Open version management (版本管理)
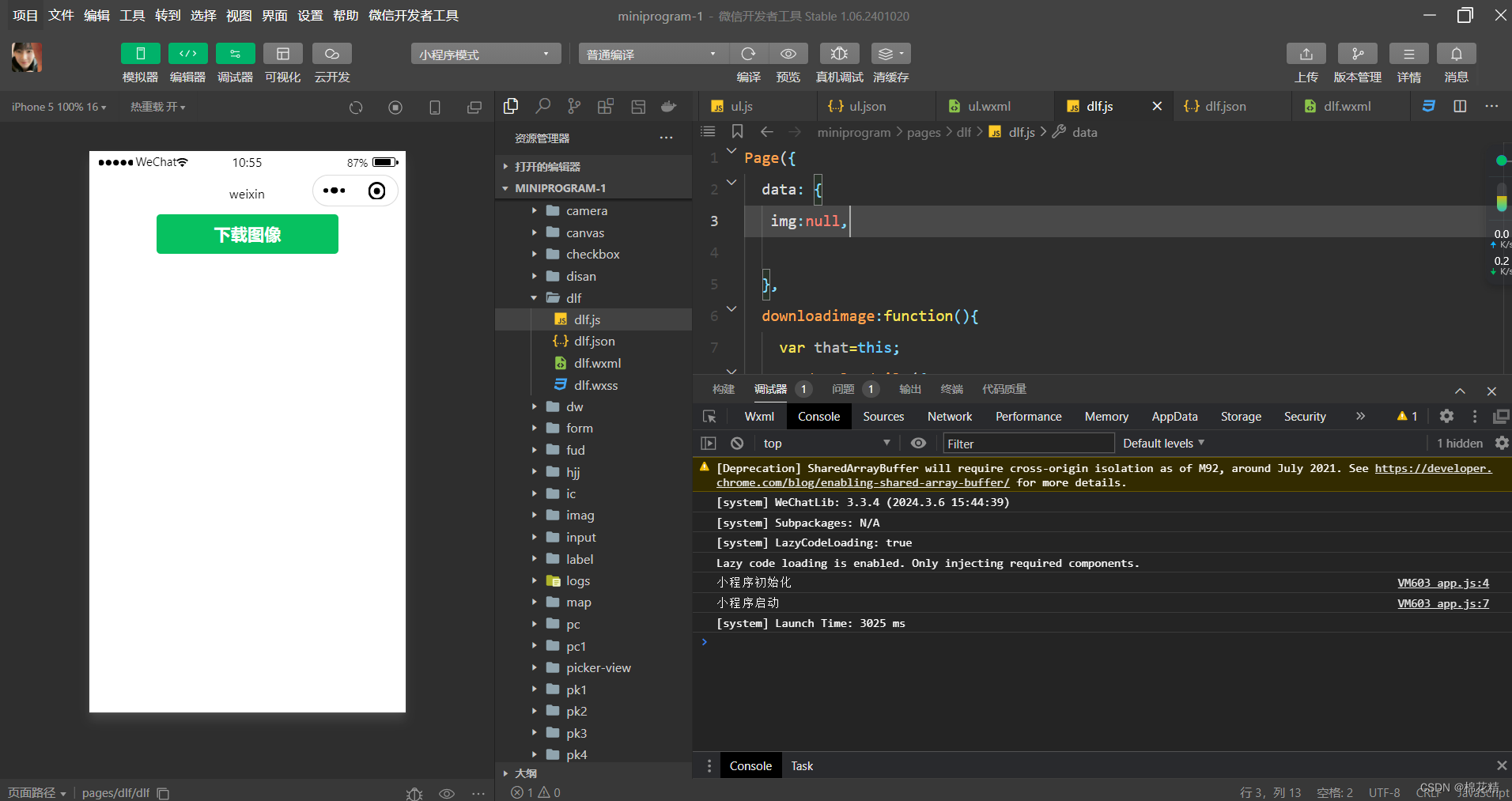Image resolution: width=1512 pixels, height=801 pixels. (x=1357, y=54)
